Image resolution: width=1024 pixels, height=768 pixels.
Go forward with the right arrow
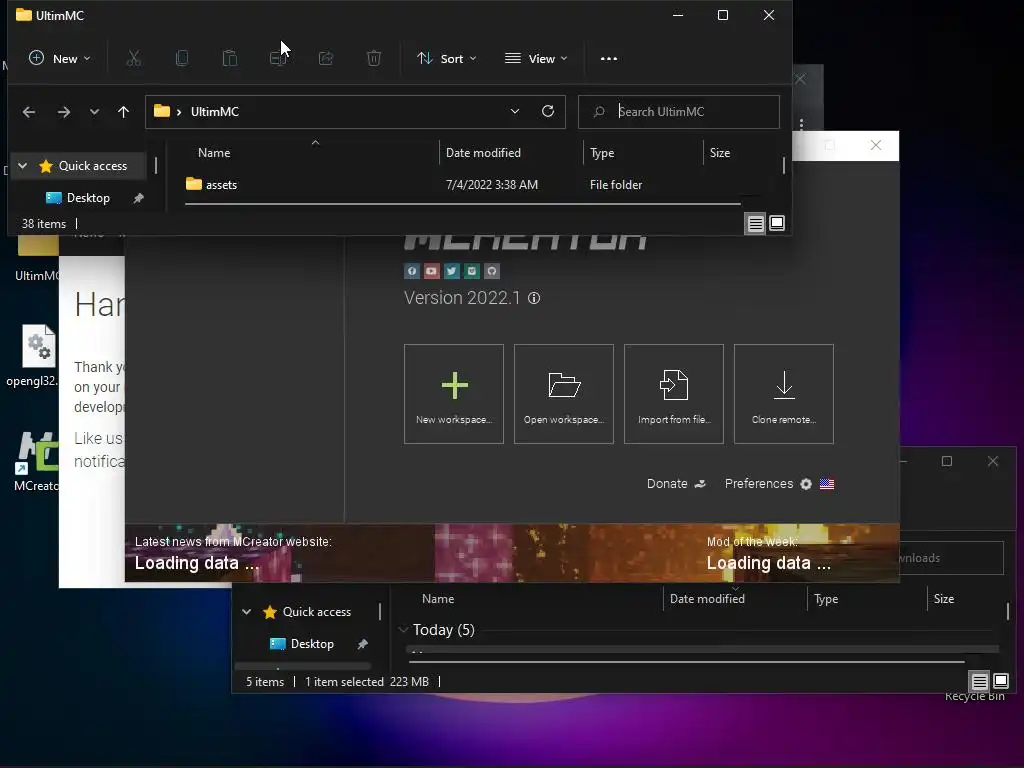pyautogui.click(x=63, y=112)
